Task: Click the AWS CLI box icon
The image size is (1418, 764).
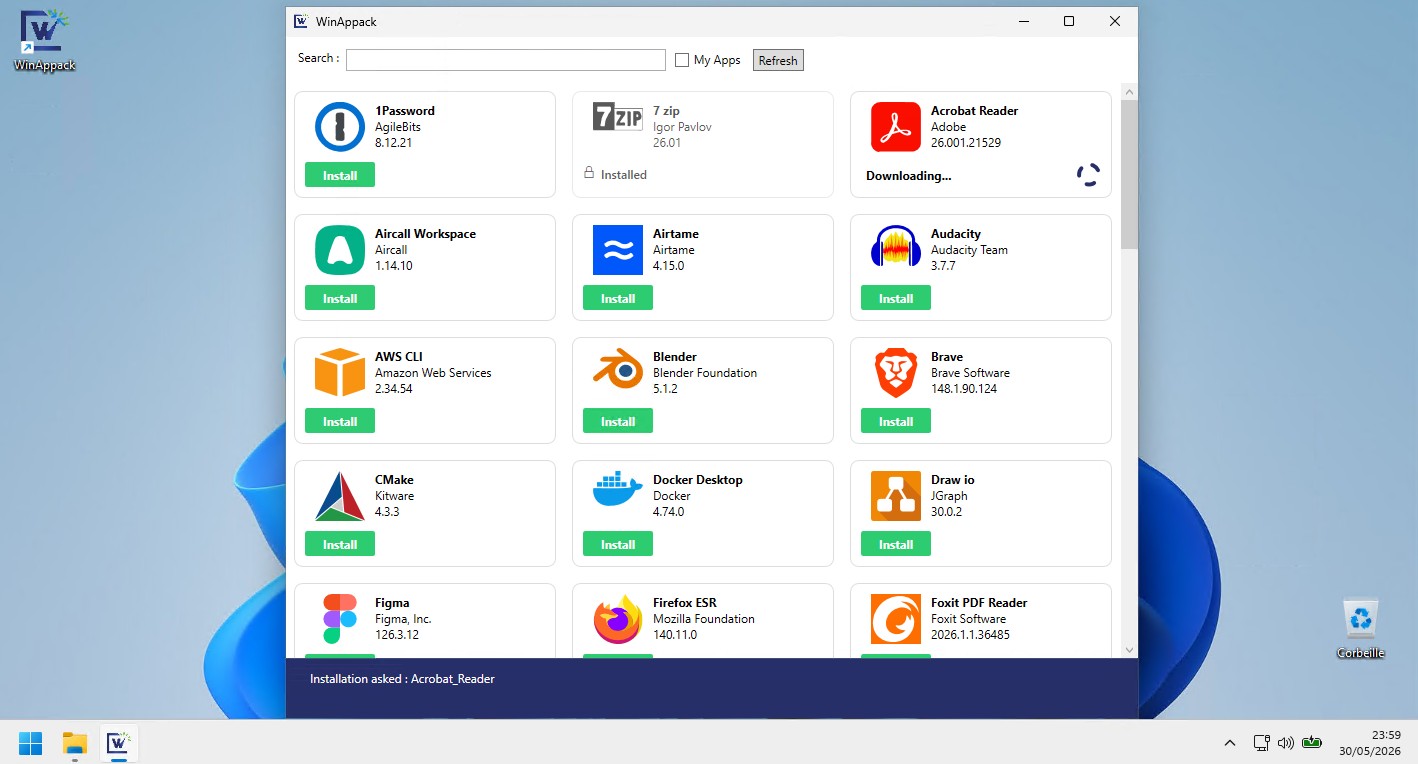Action: [x=340, y=372]
